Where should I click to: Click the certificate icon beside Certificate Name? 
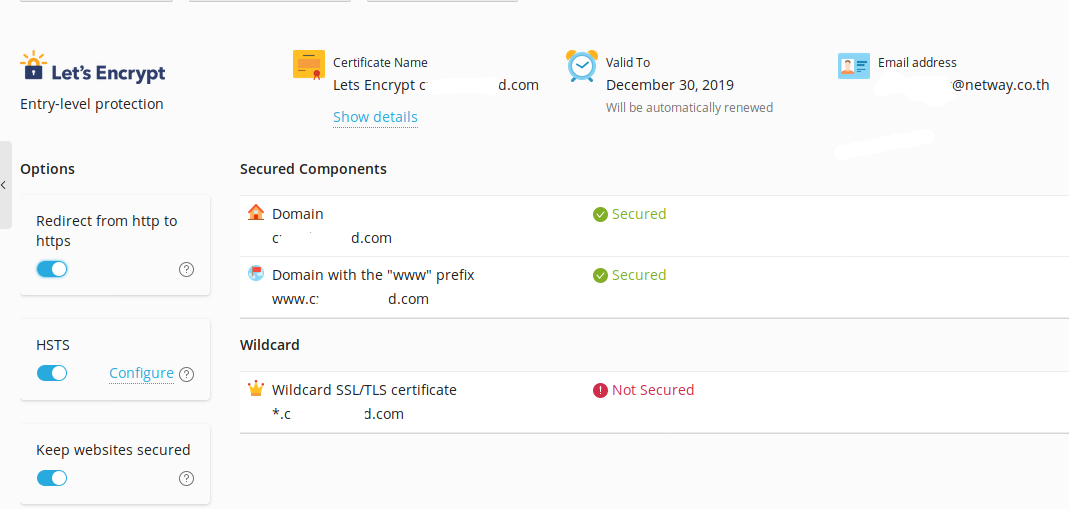point(309,64)
